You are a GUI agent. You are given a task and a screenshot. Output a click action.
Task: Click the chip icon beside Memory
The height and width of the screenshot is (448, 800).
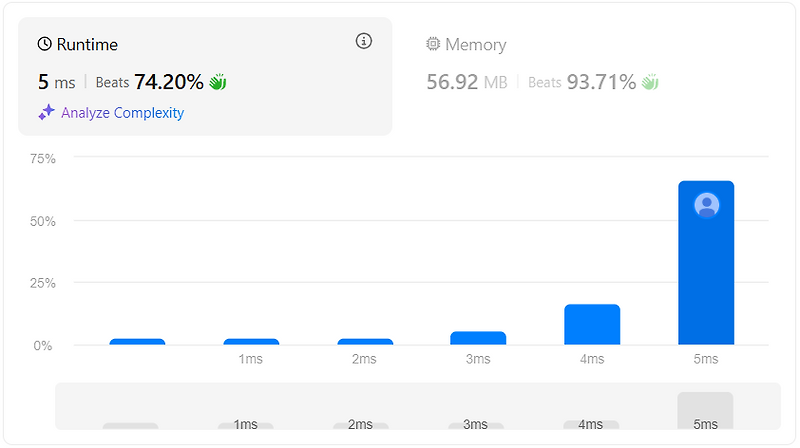433,44
